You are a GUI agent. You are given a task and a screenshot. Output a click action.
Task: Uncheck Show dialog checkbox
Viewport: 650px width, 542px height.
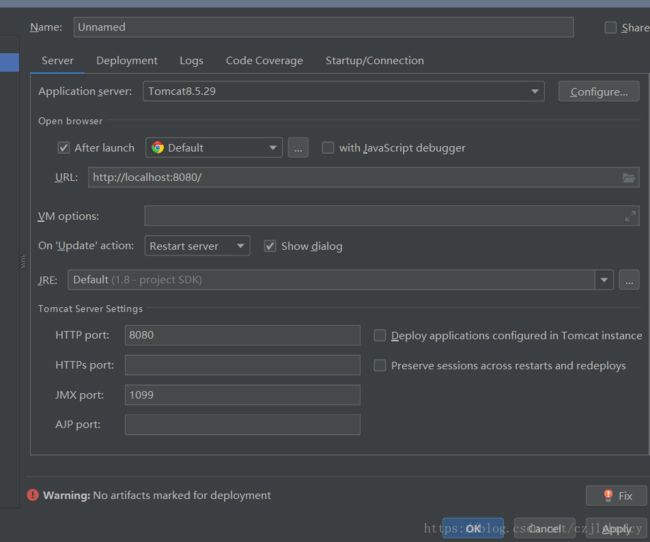(x=270, y=246)
